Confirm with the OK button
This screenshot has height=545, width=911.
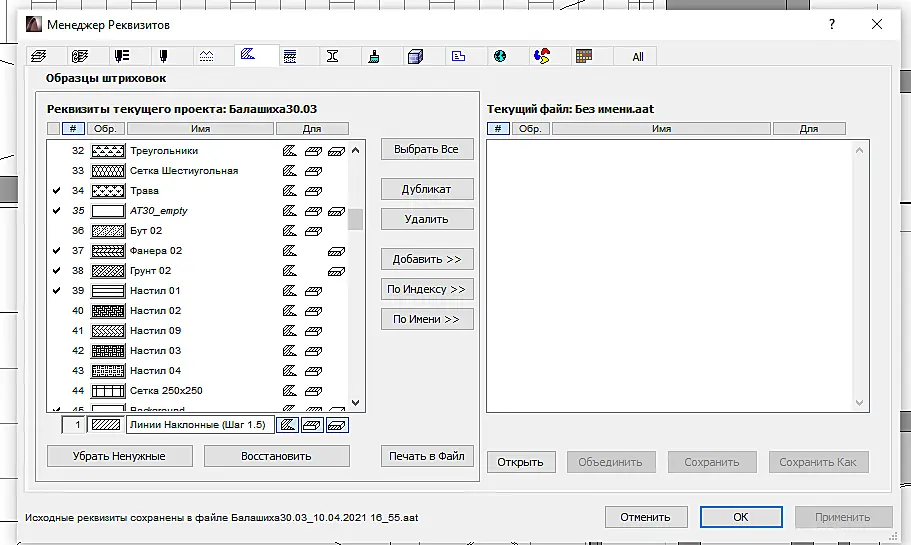[741, 517]
